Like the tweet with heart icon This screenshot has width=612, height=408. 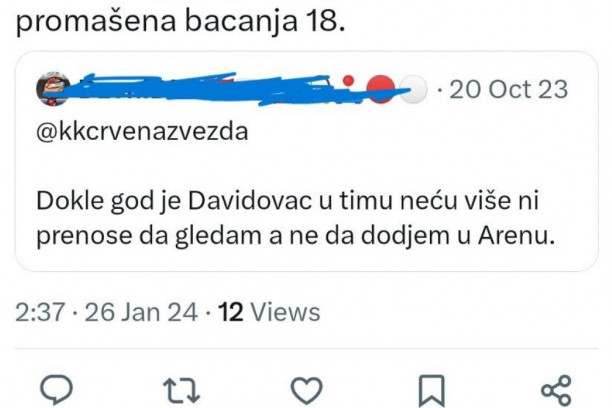click(x=307, y=390)
